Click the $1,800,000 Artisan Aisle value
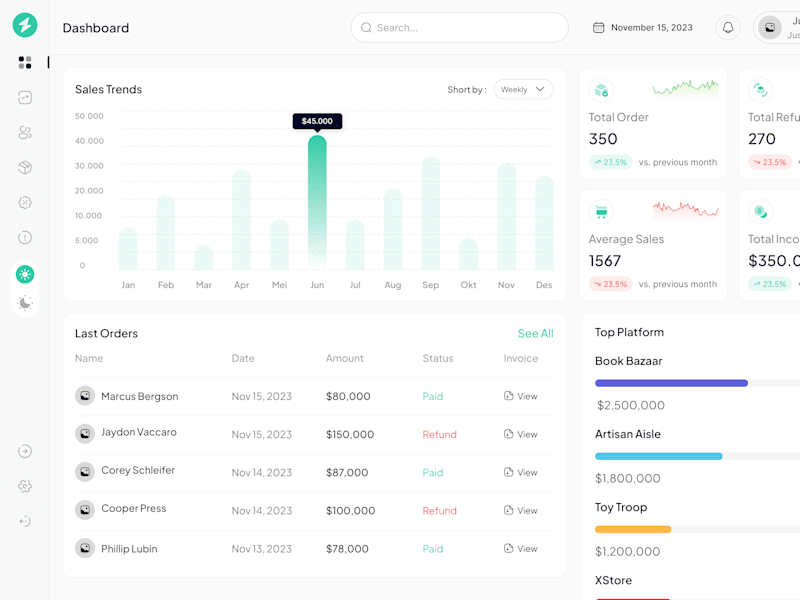This screenshot has height=600, width=800. [628, 479]
